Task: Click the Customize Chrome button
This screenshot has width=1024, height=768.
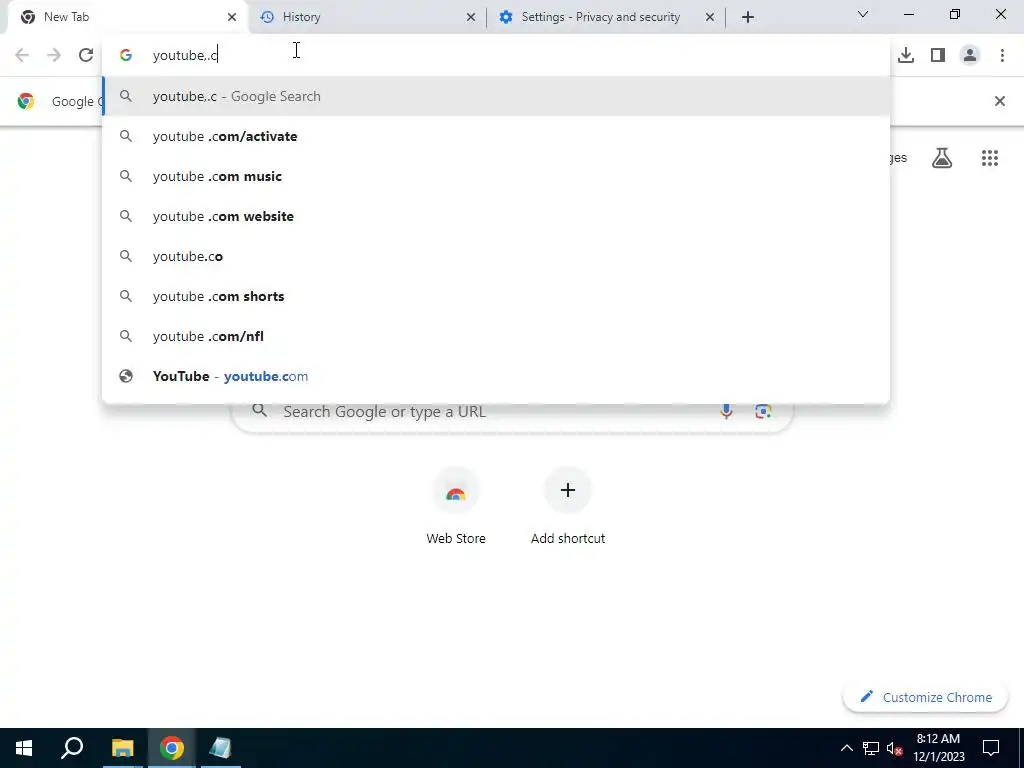Action: tap(925, 697)
